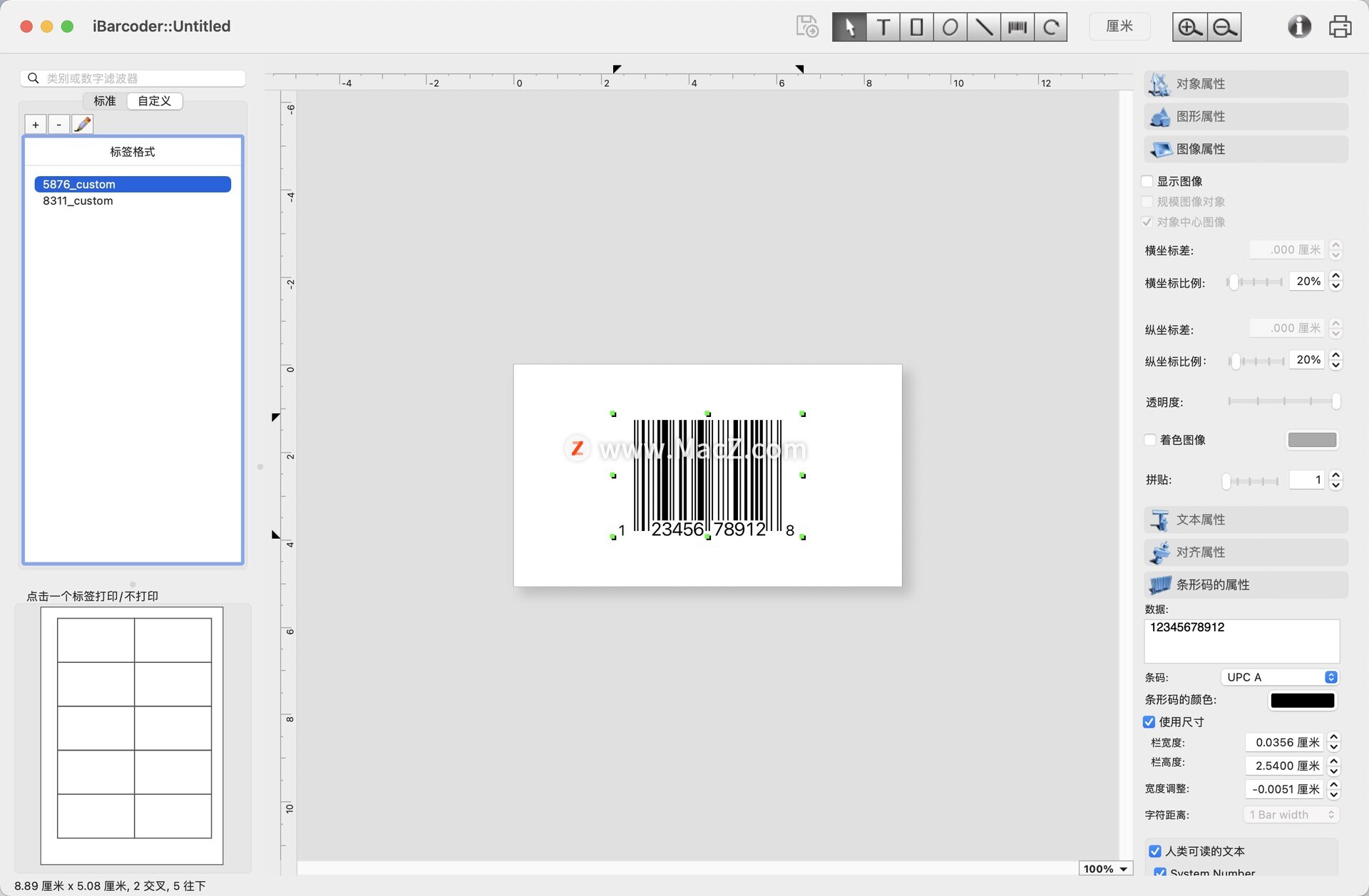The image size is (1369, 896).
Task: Expand the 文本属性 section
Action: pyautogui.click(x=1246, y=520)
